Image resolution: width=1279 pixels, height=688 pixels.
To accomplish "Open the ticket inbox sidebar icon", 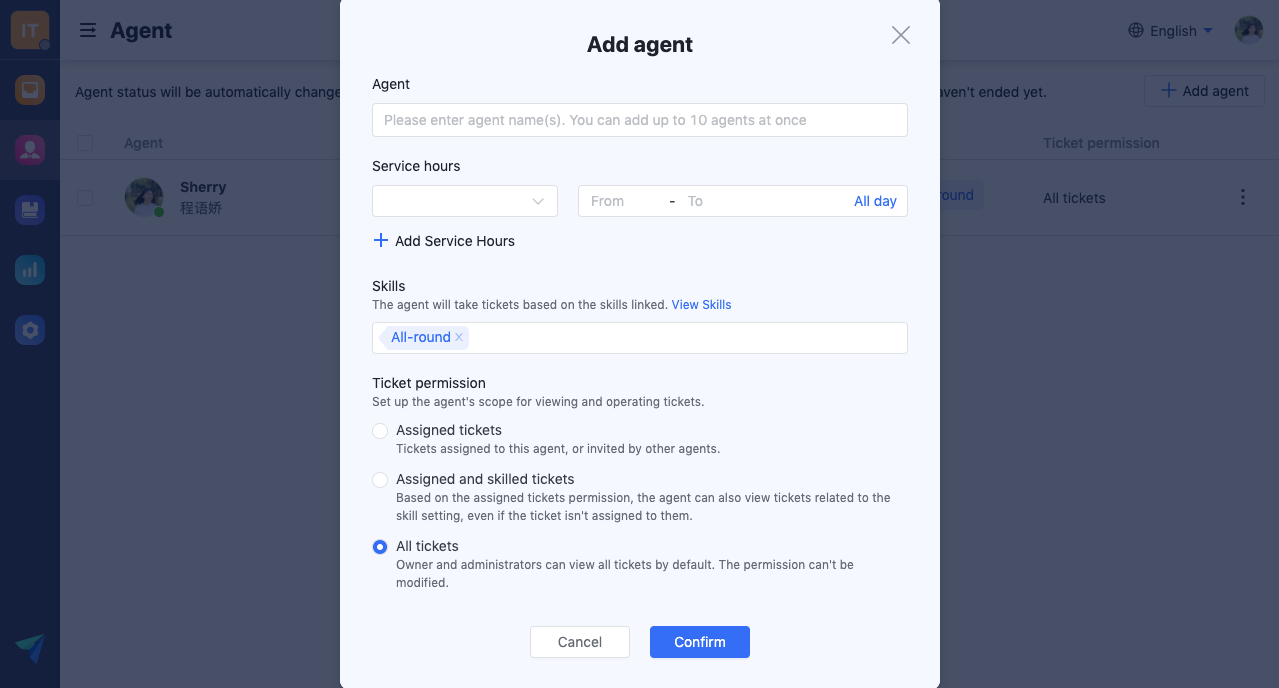I will (x=30, y=90).
